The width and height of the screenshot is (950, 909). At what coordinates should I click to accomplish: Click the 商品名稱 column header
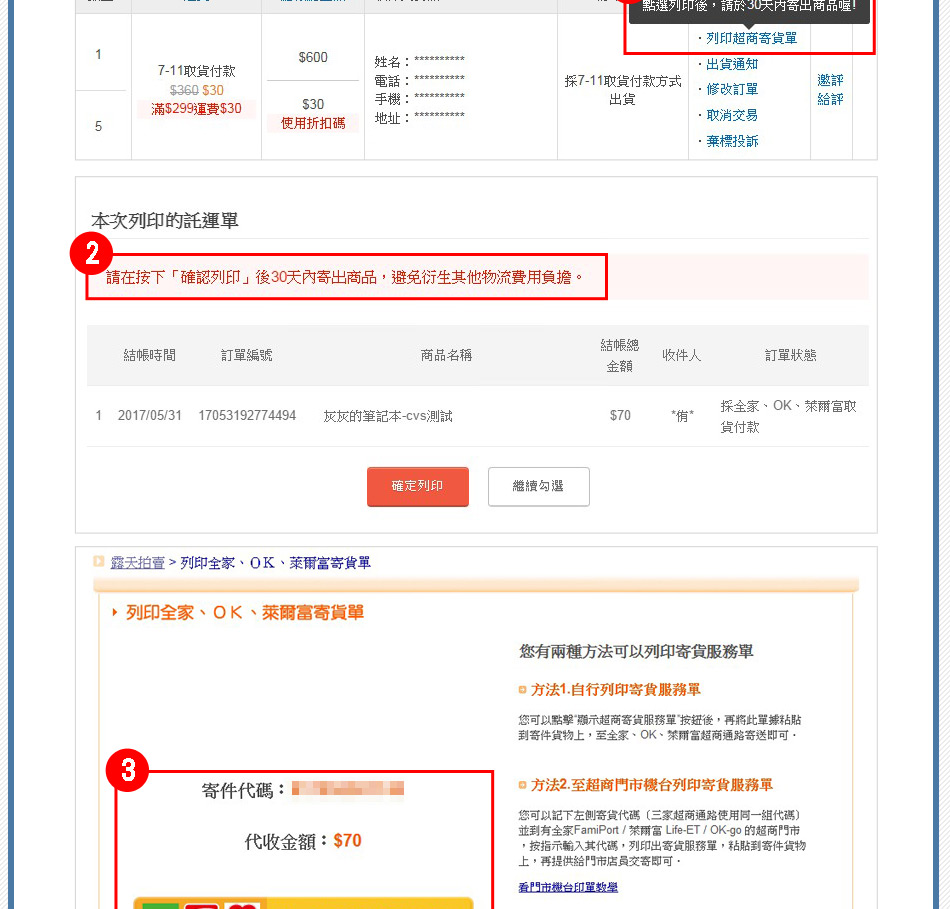(x=447, y=355)
